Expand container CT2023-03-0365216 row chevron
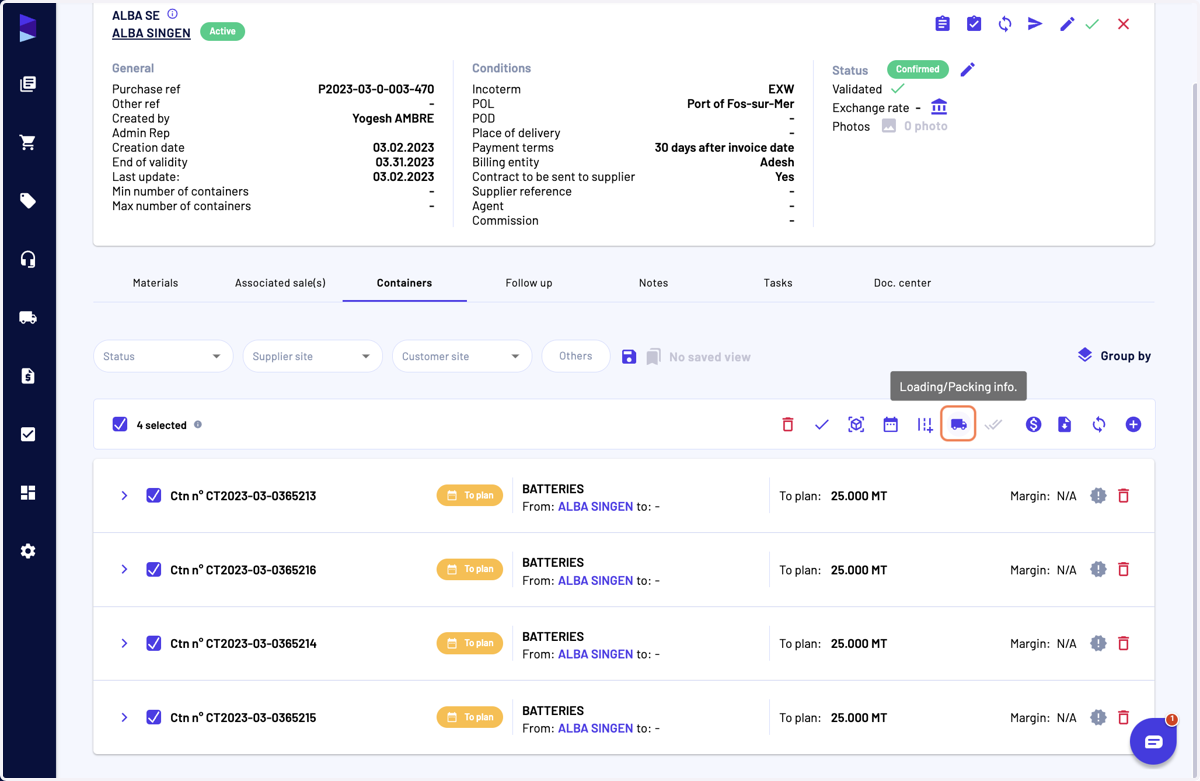The width and height of the screenshot is (1200, 781). coord(124,569)
